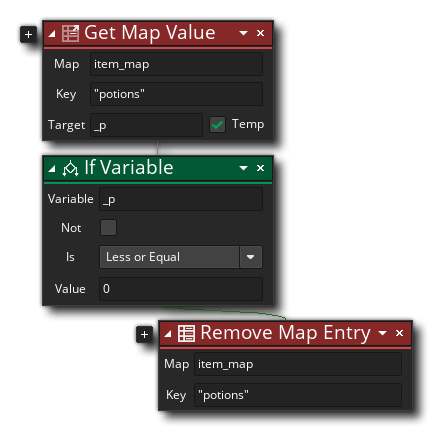
Task: Click the plus button beside Remove Map Entry
Action: click(144, 334)
